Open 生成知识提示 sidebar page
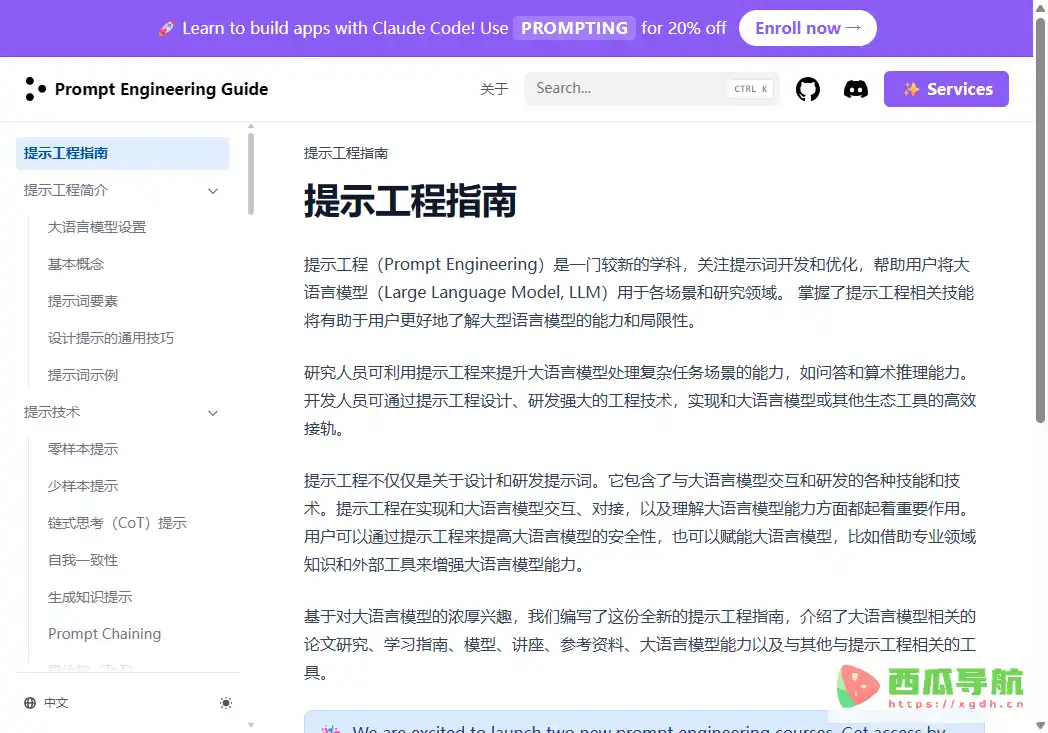 tap(90, 597)
